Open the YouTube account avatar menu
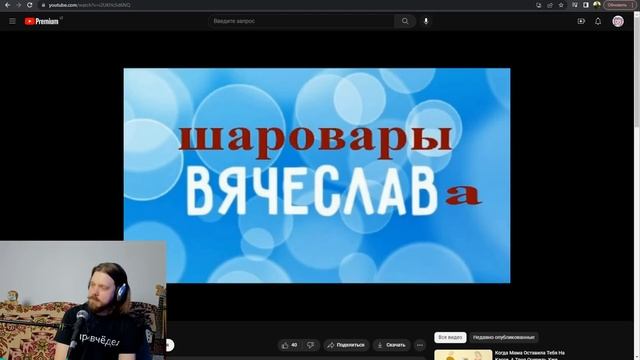Viewport: 640px width, 360px height. point(618,21)
